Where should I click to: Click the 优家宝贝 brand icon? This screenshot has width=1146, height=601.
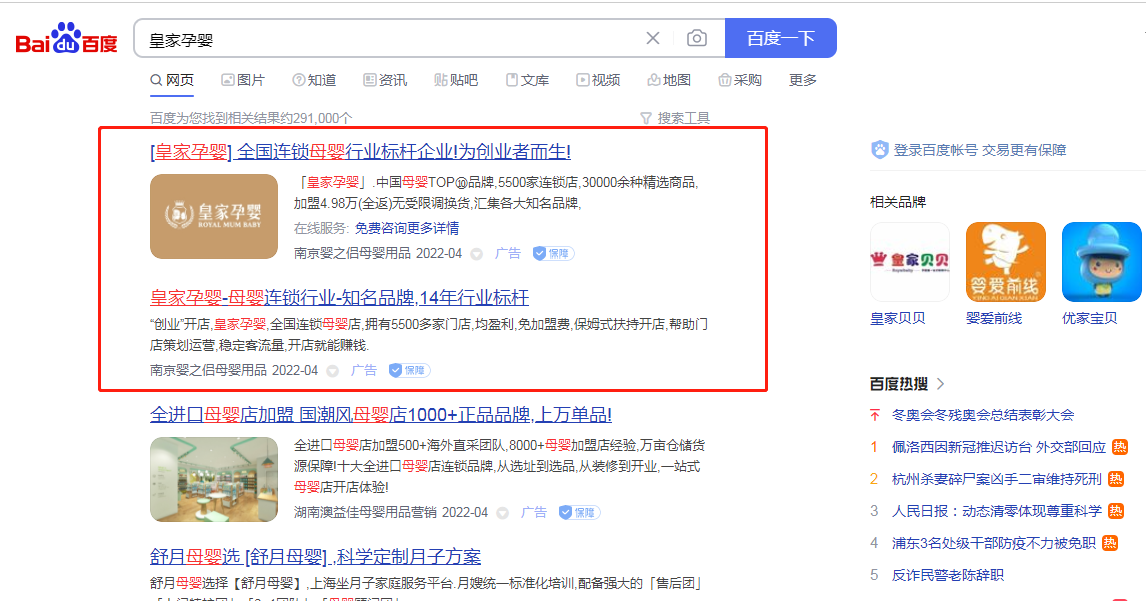click(1101, 262)
